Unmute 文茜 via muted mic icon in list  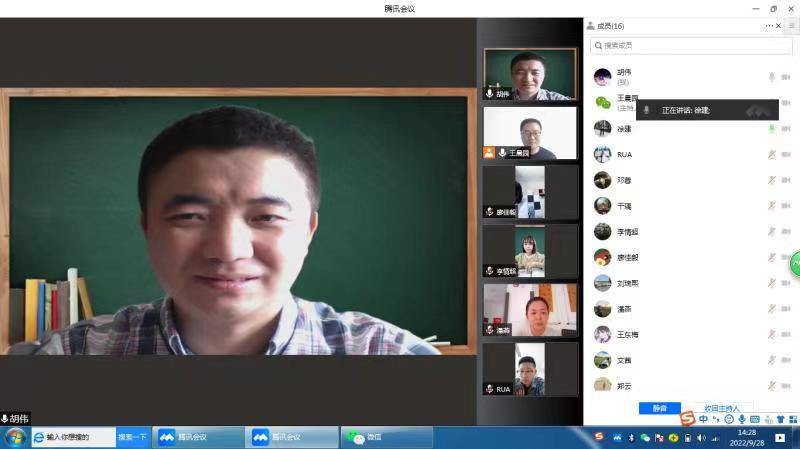771,360
